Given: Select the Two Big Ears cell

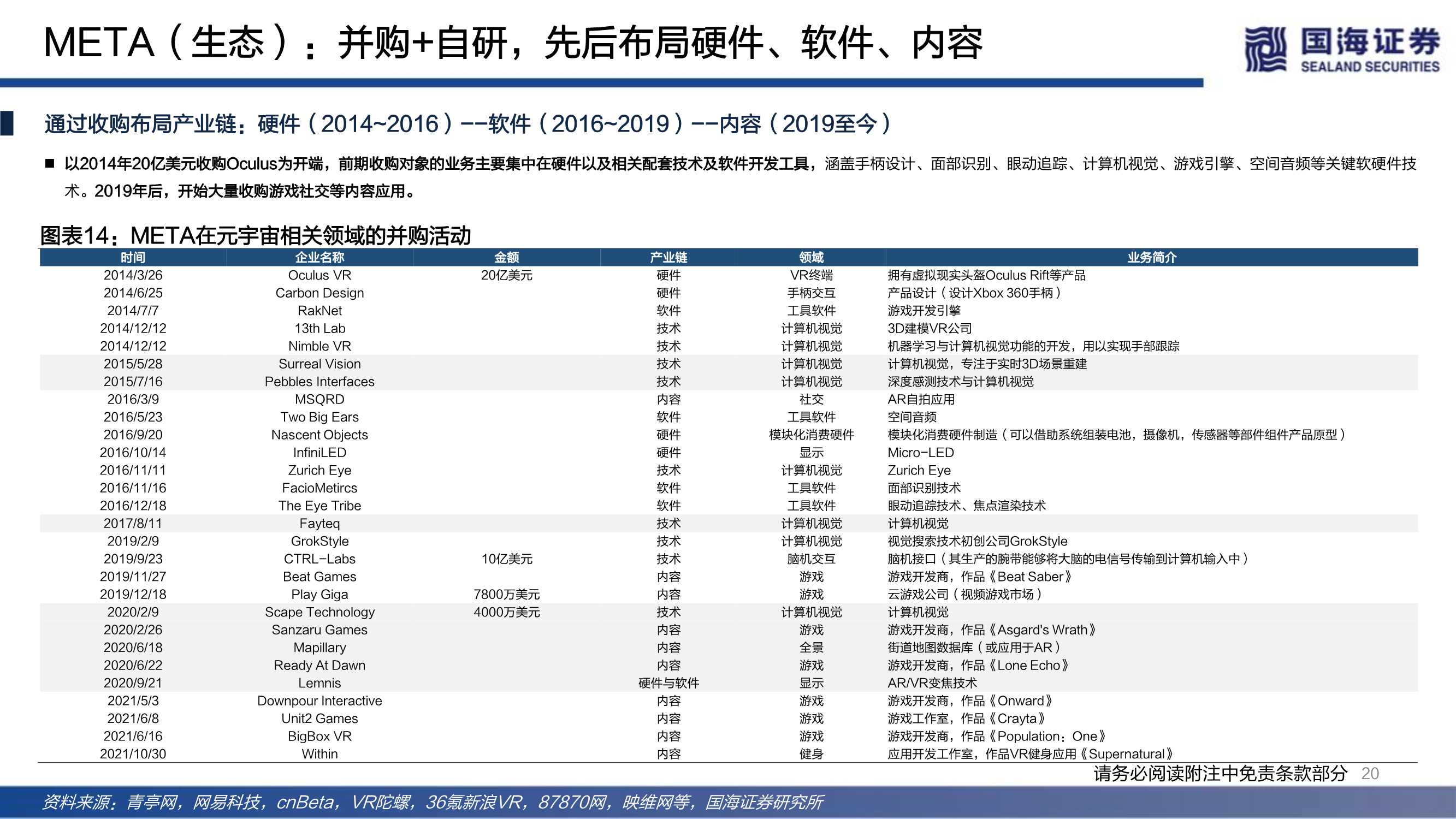Looking at the screenshot, I should click(319, 417).
